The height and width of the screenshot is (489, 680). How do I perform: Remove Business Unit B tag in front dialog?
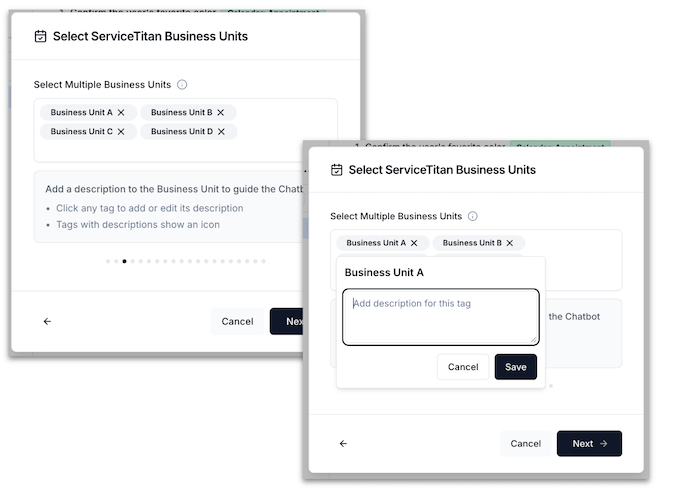click(510, 243)
